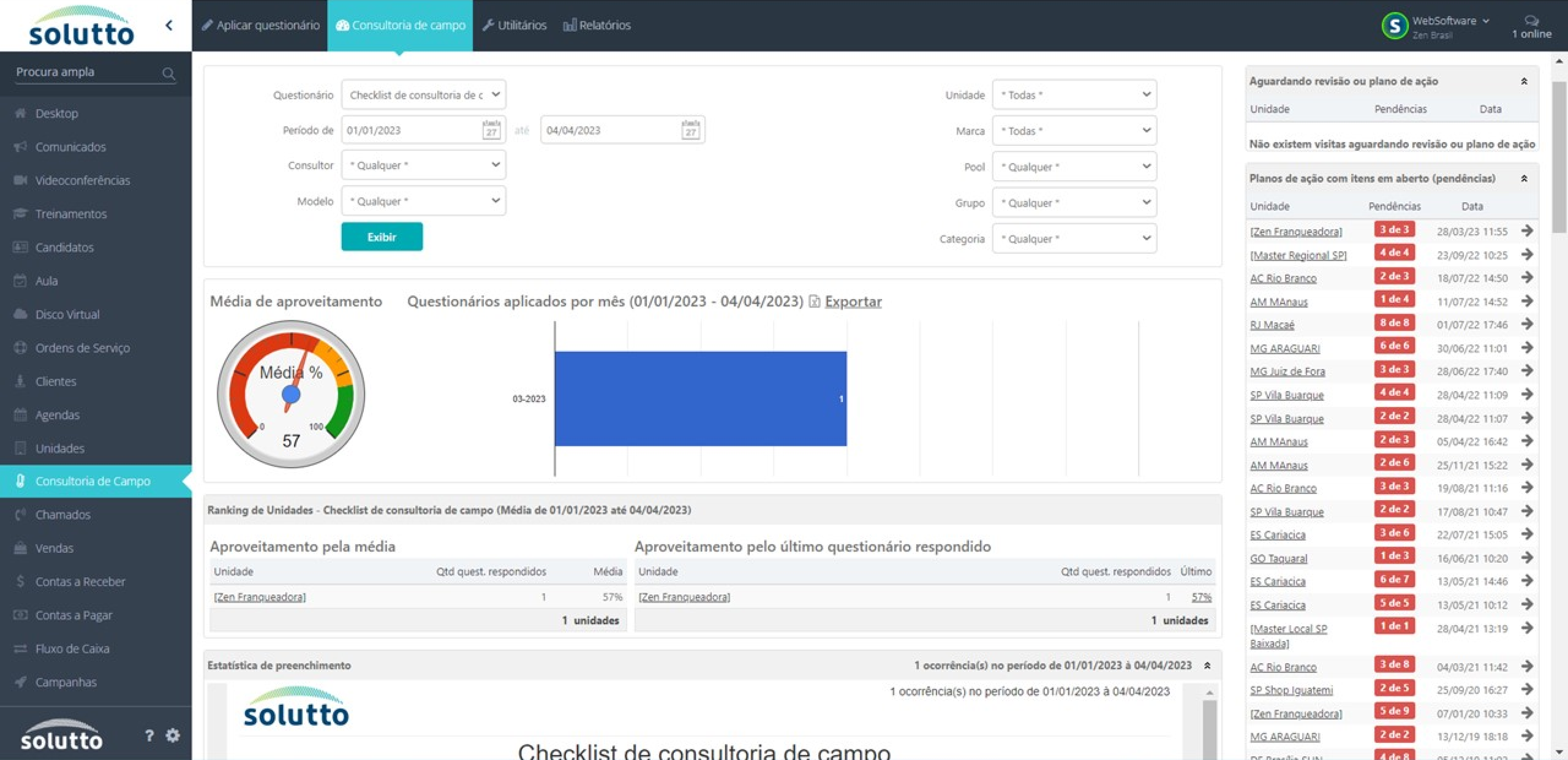Click the green S user avatar
This screenshot has height=760, width=1568.
(x=1395, y=25)
